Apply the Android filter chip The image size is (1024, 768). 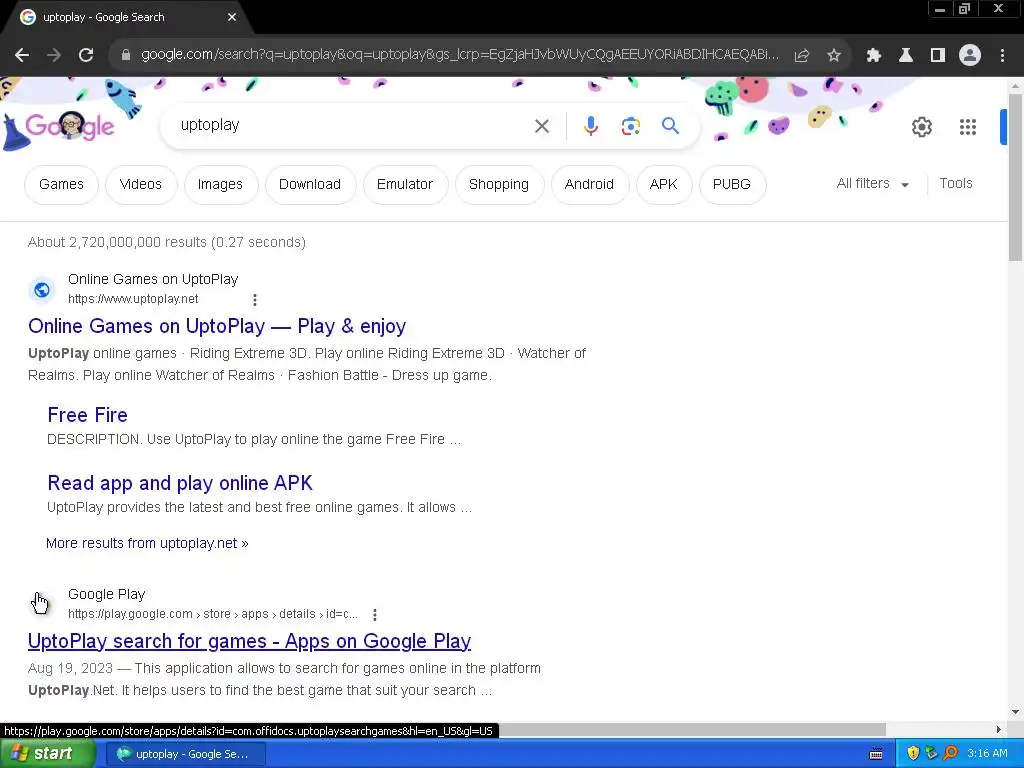tap(590, 185)
